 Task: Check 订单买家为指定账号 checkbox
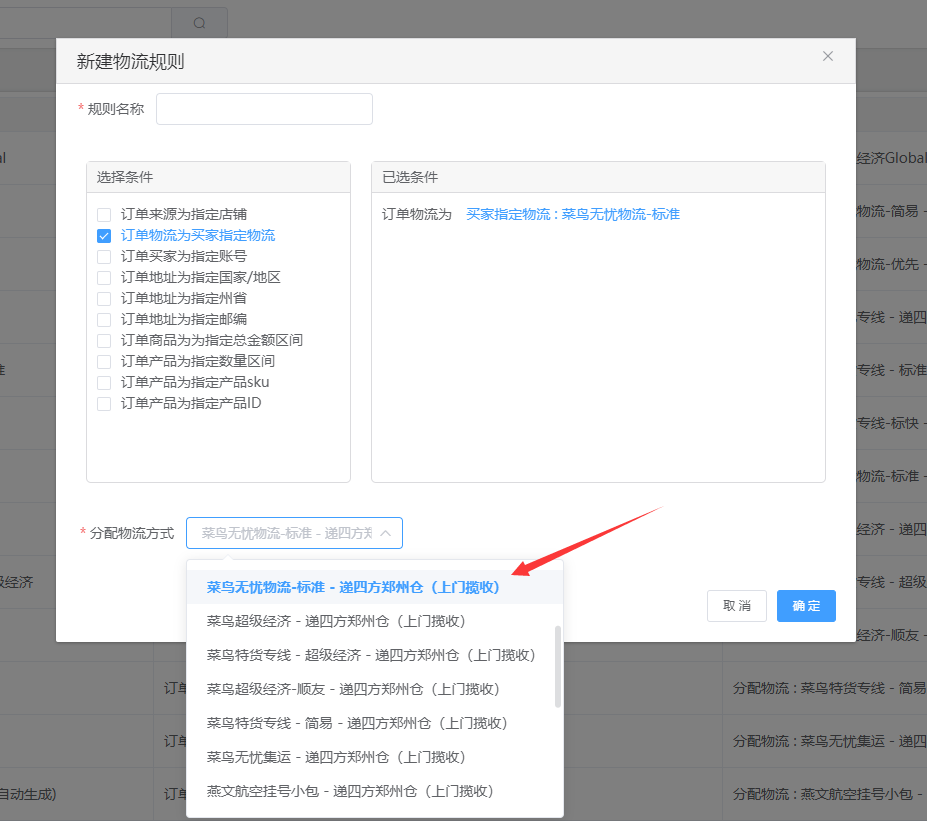(x=104, y=257)
